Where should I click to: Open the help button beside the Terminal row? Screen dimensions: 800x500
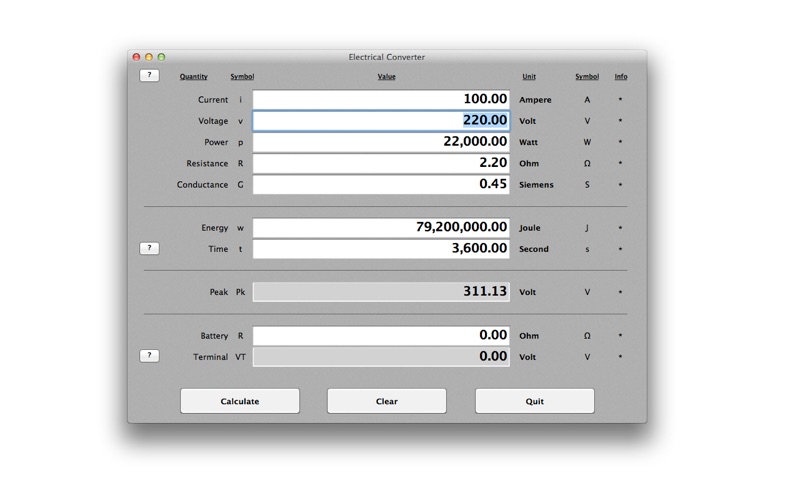[149, 356]
